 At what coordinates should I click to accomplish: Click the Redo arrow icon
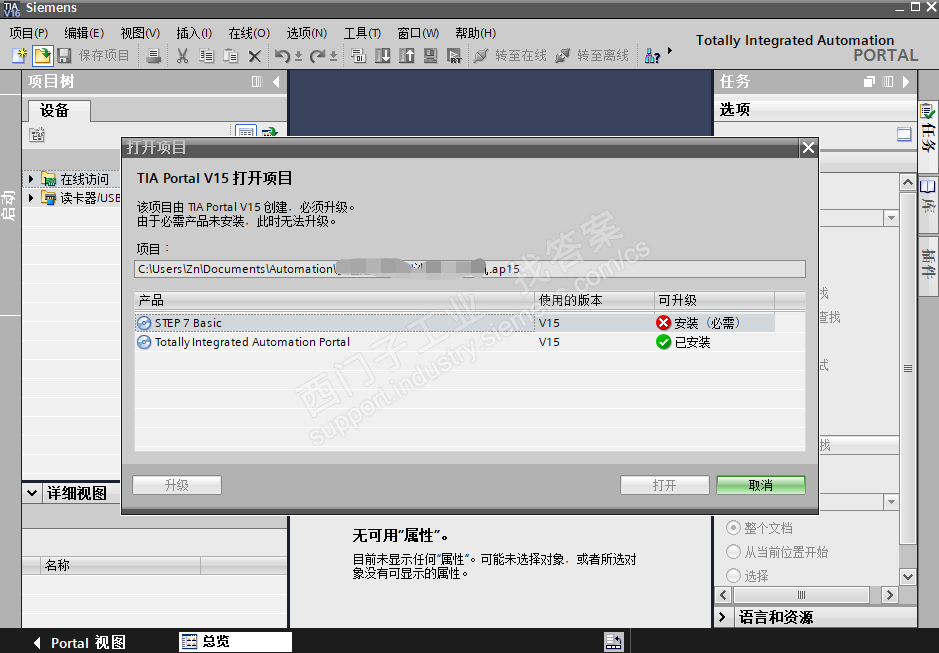(x=317, y=56)
